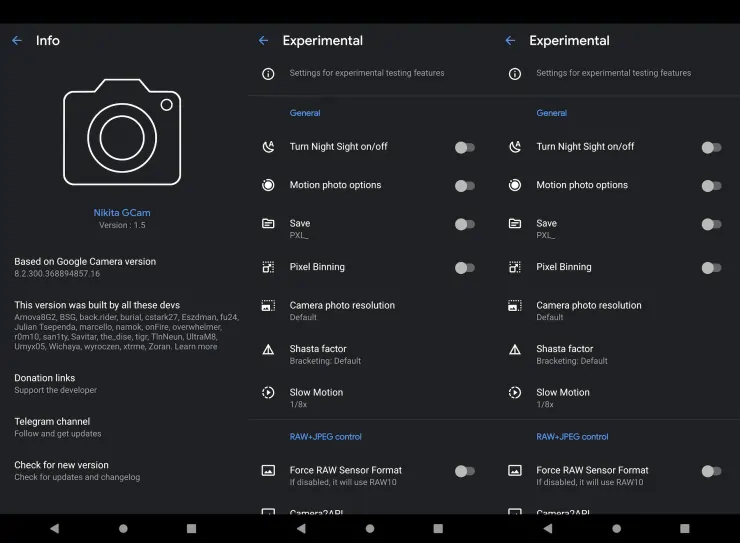Viewport: 740px width, 543px height.
Task: Tap Pixel Binning icon in right screen
Action: [515, 267]
